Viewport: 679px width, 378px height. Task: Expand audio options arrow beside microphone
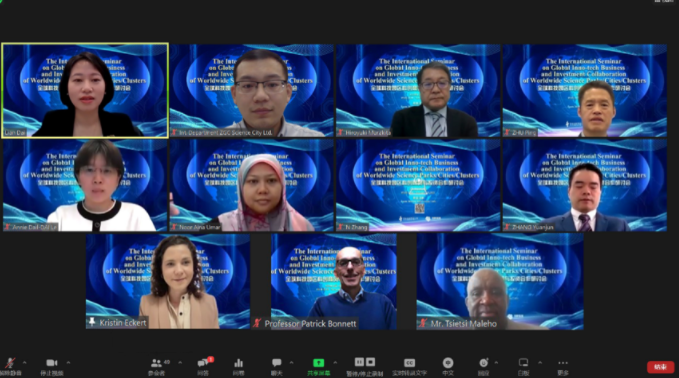(x=24, y=362)
